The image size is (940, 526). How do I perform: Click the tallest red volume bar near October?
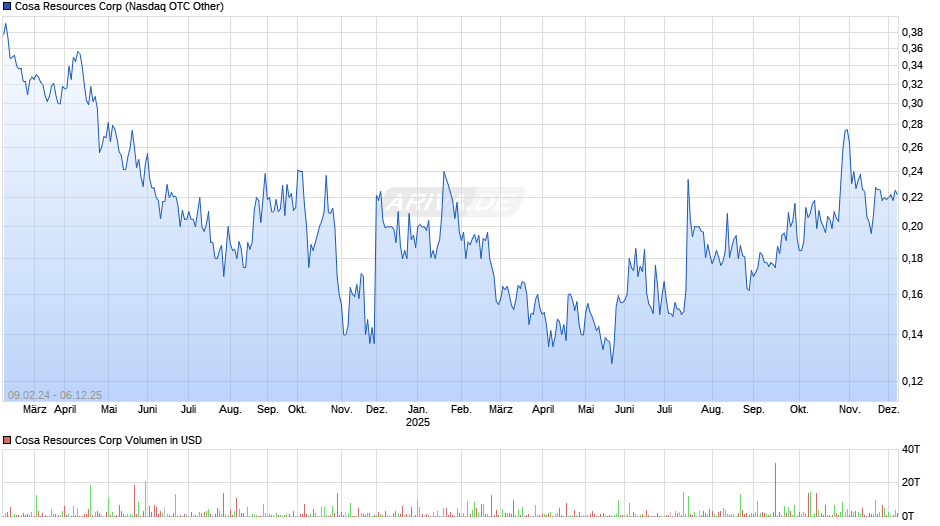coord(775,489)
